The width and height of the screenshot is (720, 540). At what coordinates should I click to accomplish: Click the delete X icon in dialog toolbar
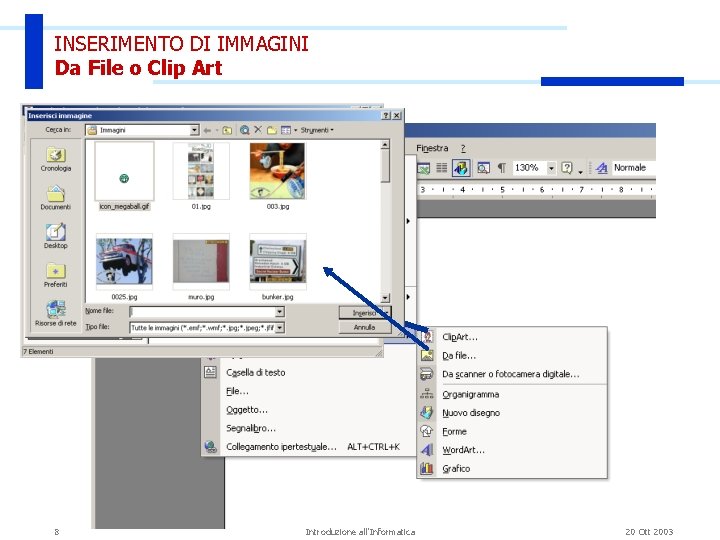(x=258, y=130)
